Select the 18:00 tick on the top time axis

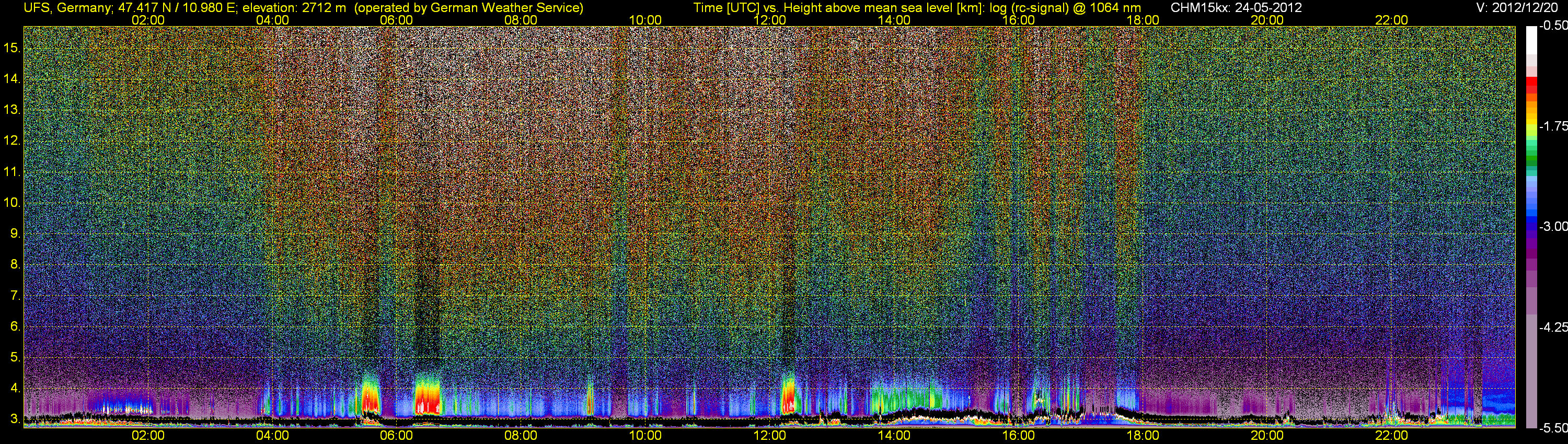point(1143,19)
